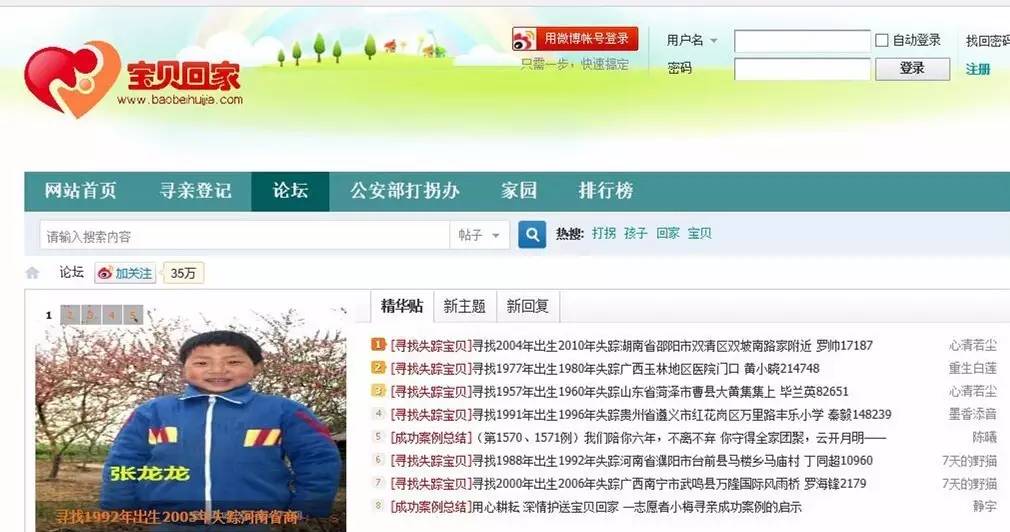
Task: Click the password input field
Action: click(x=802, y=69)
